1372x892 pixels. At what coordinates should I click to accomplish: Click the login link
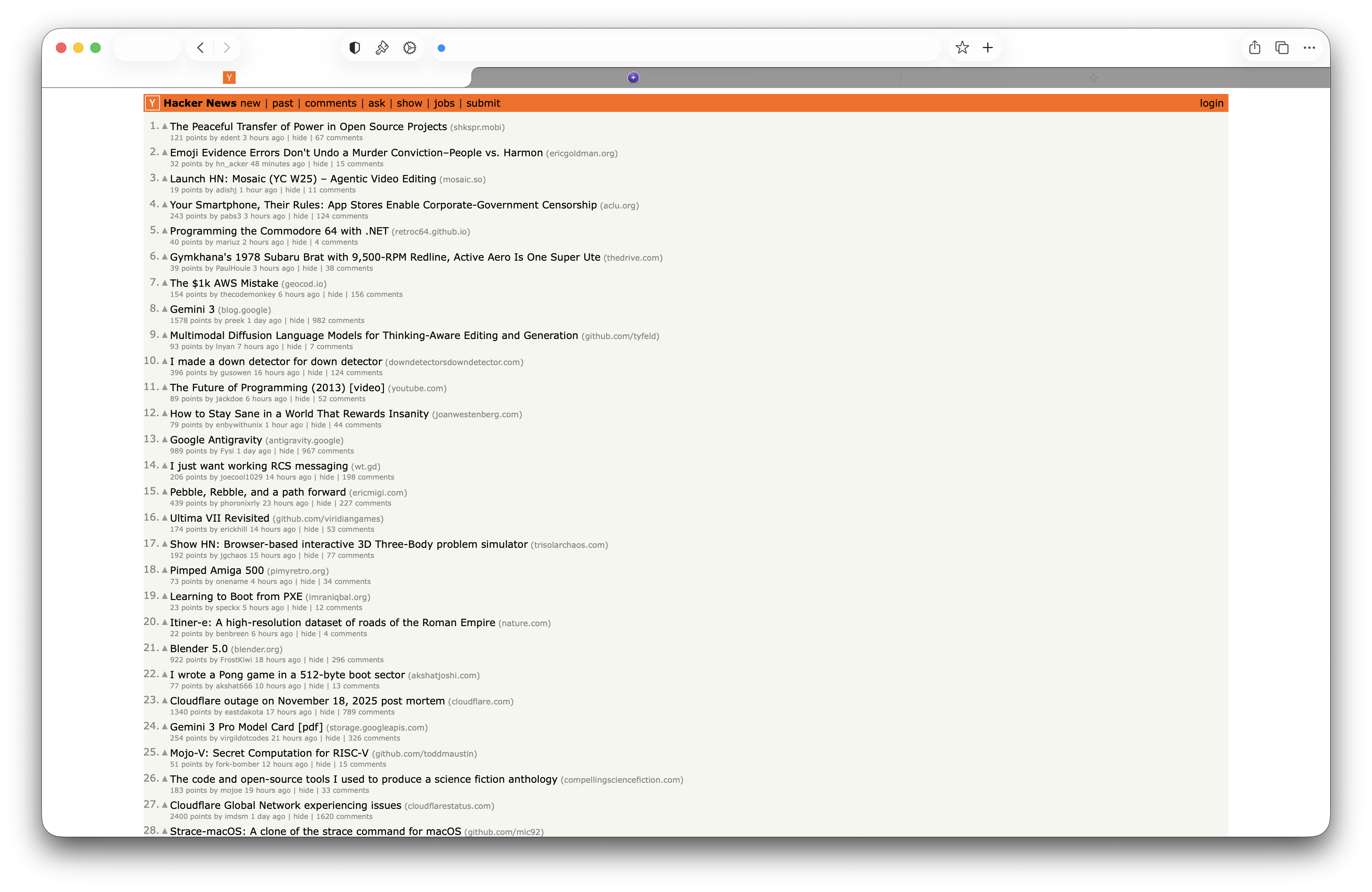[x=1211, y=103]
